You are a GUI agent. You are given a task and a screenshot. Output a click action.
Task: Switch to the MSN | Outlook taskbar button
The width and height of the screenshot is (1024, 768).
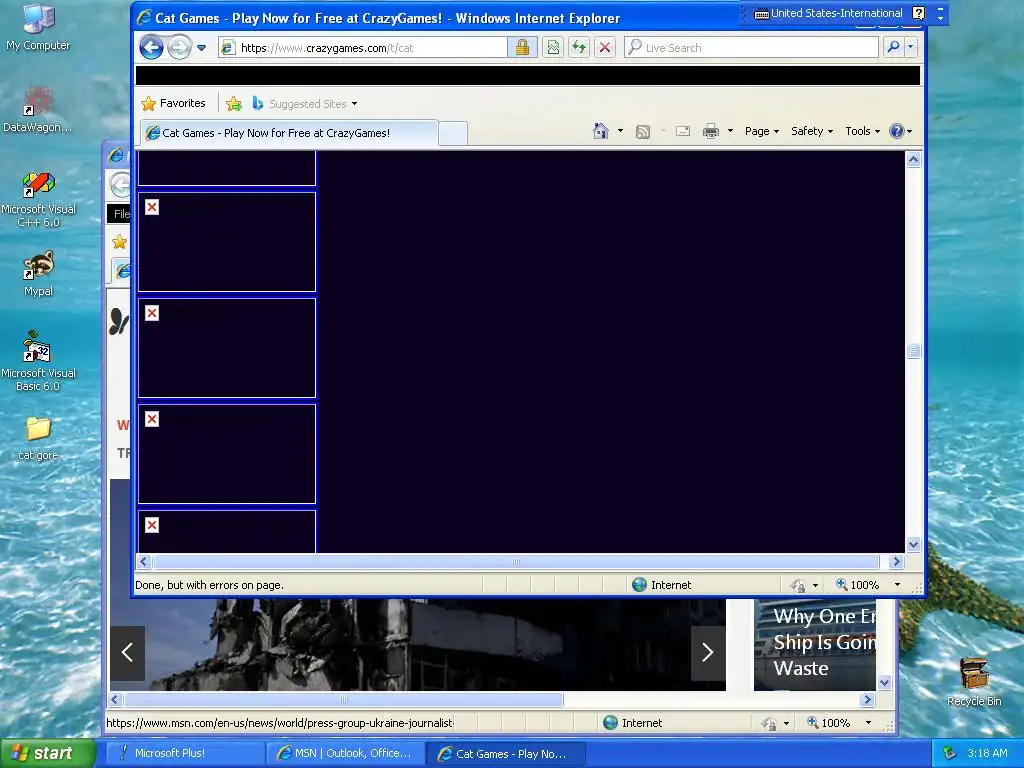pyautogui.click(x=345, y=754)
